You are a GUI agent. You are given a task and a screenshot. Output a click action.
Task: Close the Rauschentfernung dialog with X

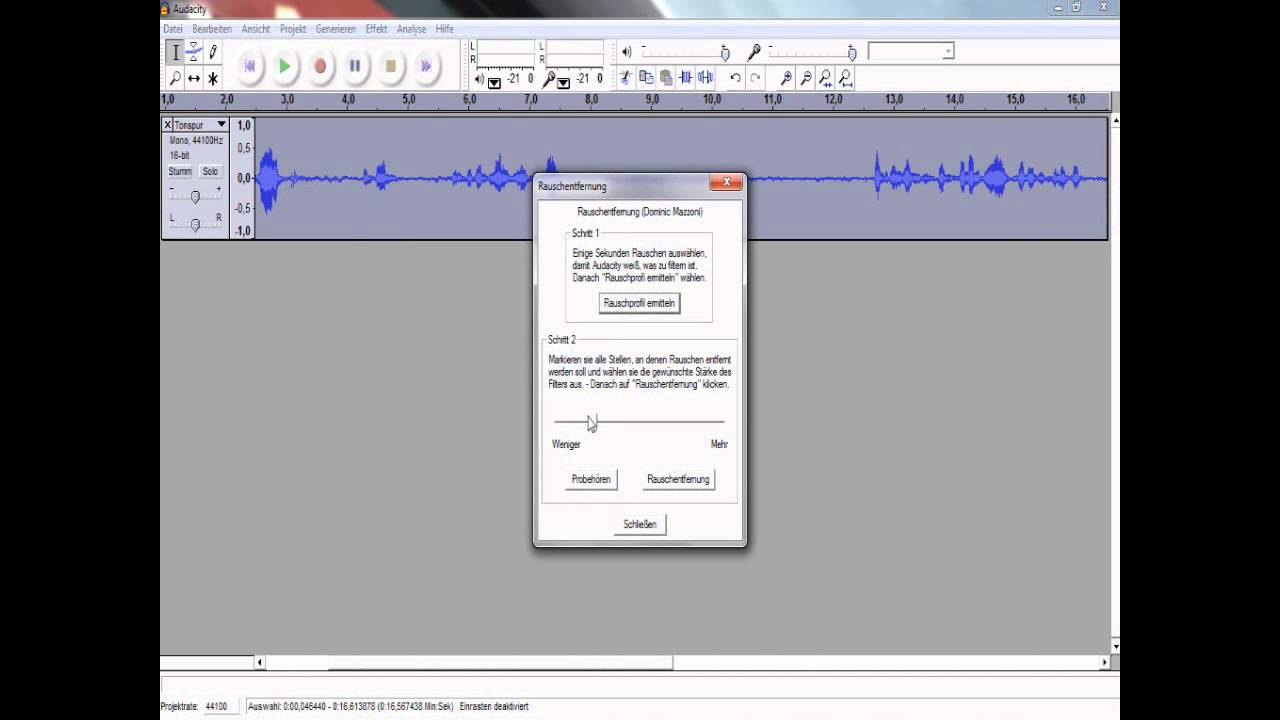pyautogui.click(x=726, y=182)
